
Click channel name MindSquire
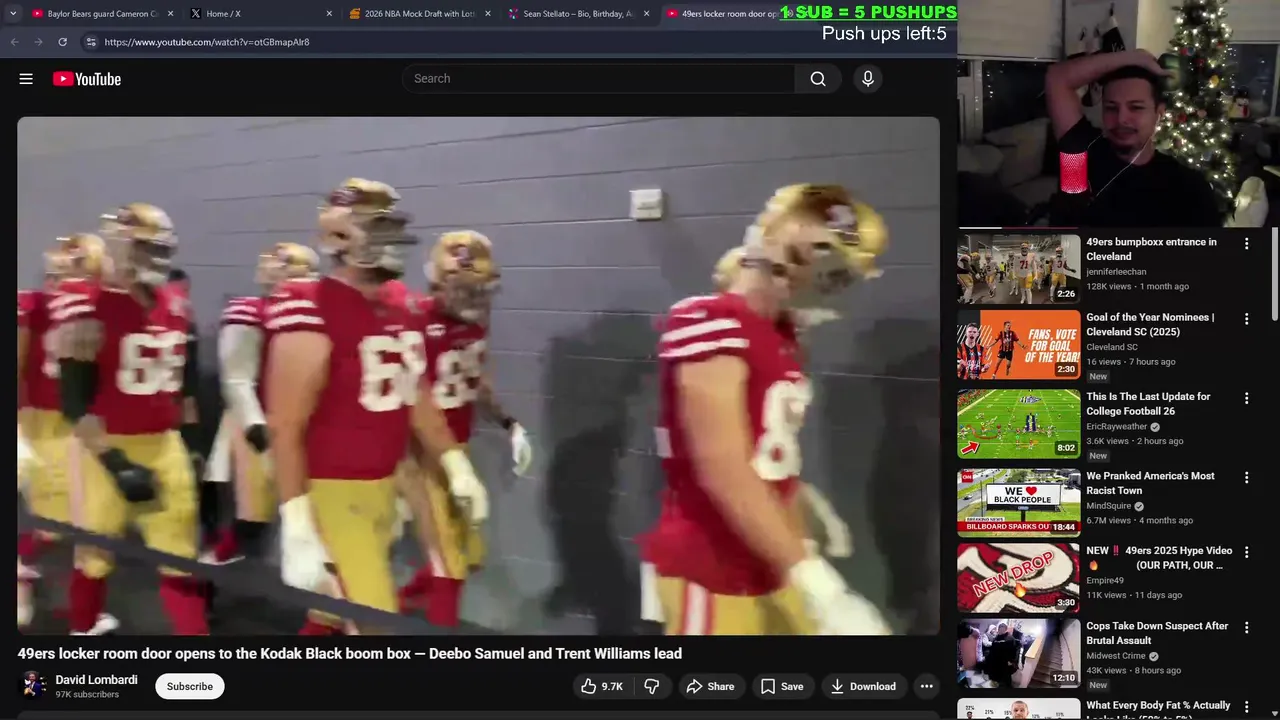[1109, 506]
